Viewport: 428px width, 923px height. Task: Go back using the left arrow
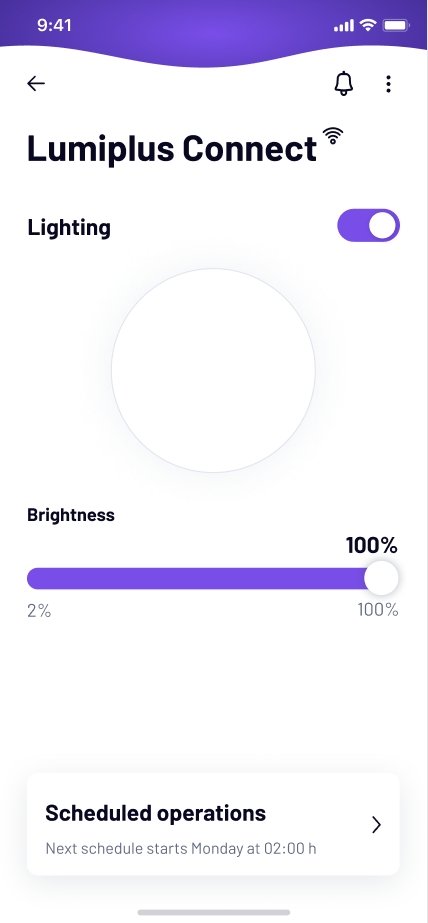(x=36, y=84)
